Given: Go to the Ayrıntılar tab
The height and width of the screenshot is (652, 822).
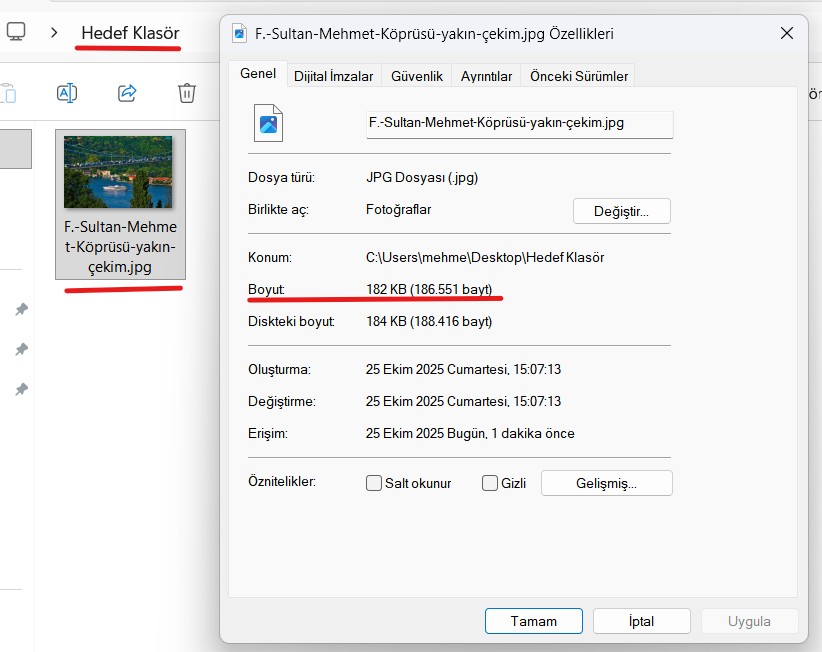Looking at the screenshot, I should coord(486,76).
